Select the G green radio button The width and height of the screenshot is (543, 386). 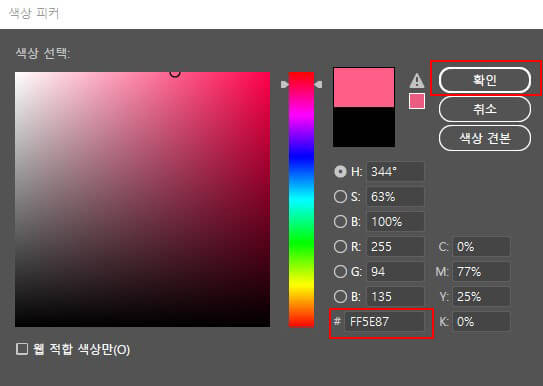point(340,271)
